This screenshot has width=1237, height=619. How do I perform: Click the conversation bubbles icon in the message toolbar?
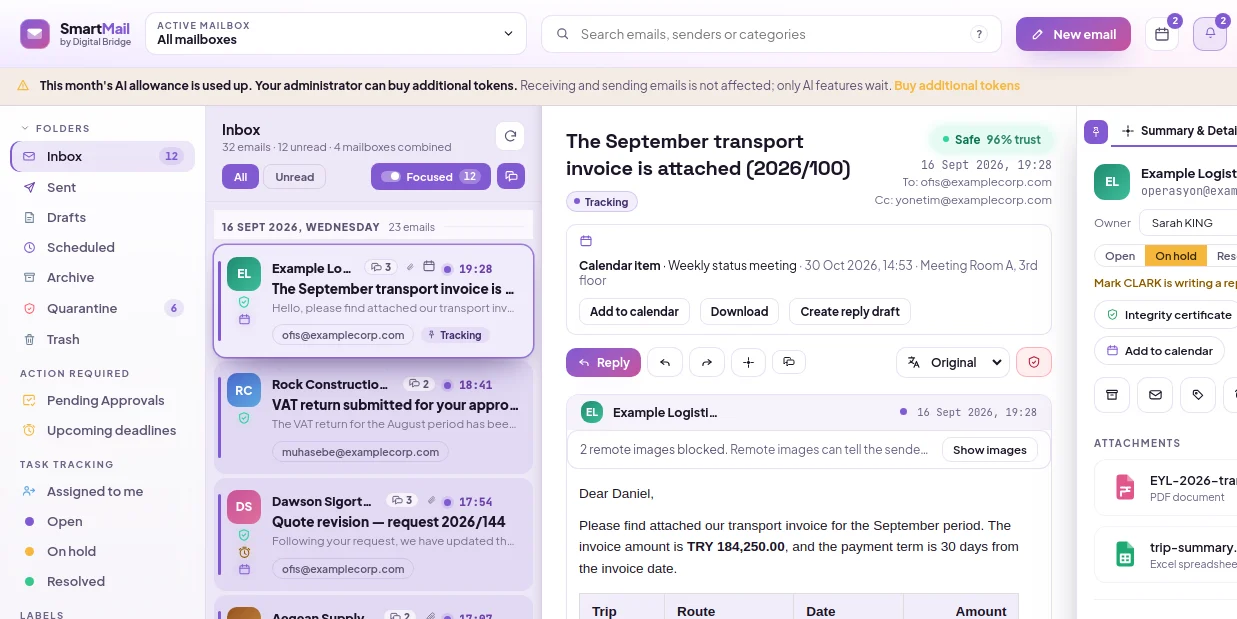pyautogui.click(x=789, y=362)
